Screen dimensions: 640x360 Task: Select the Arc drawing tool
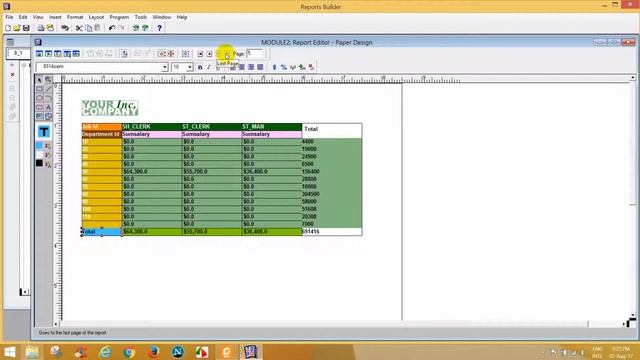click(x=48, y=98)
